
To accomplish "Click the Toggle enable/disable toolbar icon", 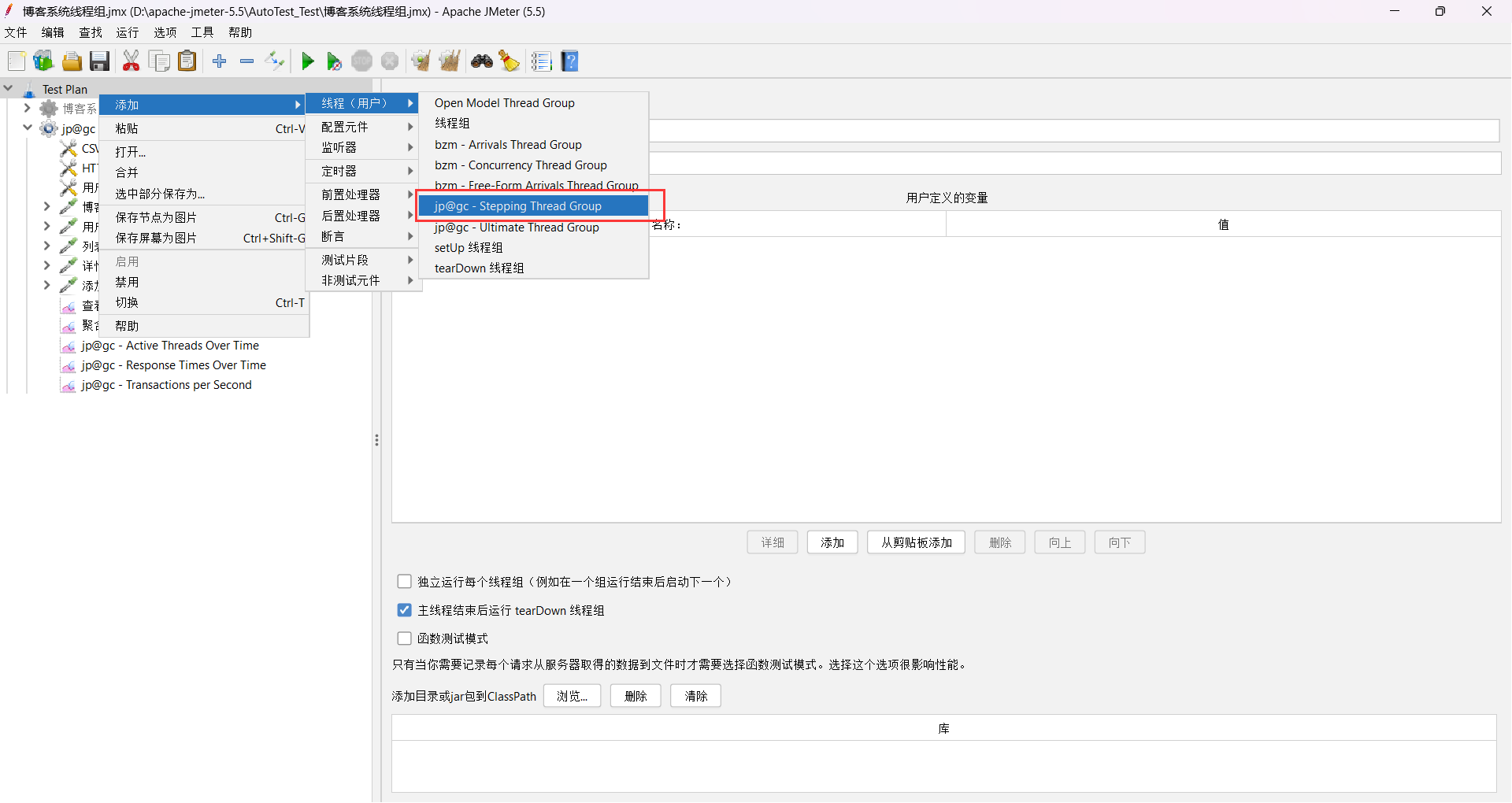I will pyautogui.click(x=275, y=61).
